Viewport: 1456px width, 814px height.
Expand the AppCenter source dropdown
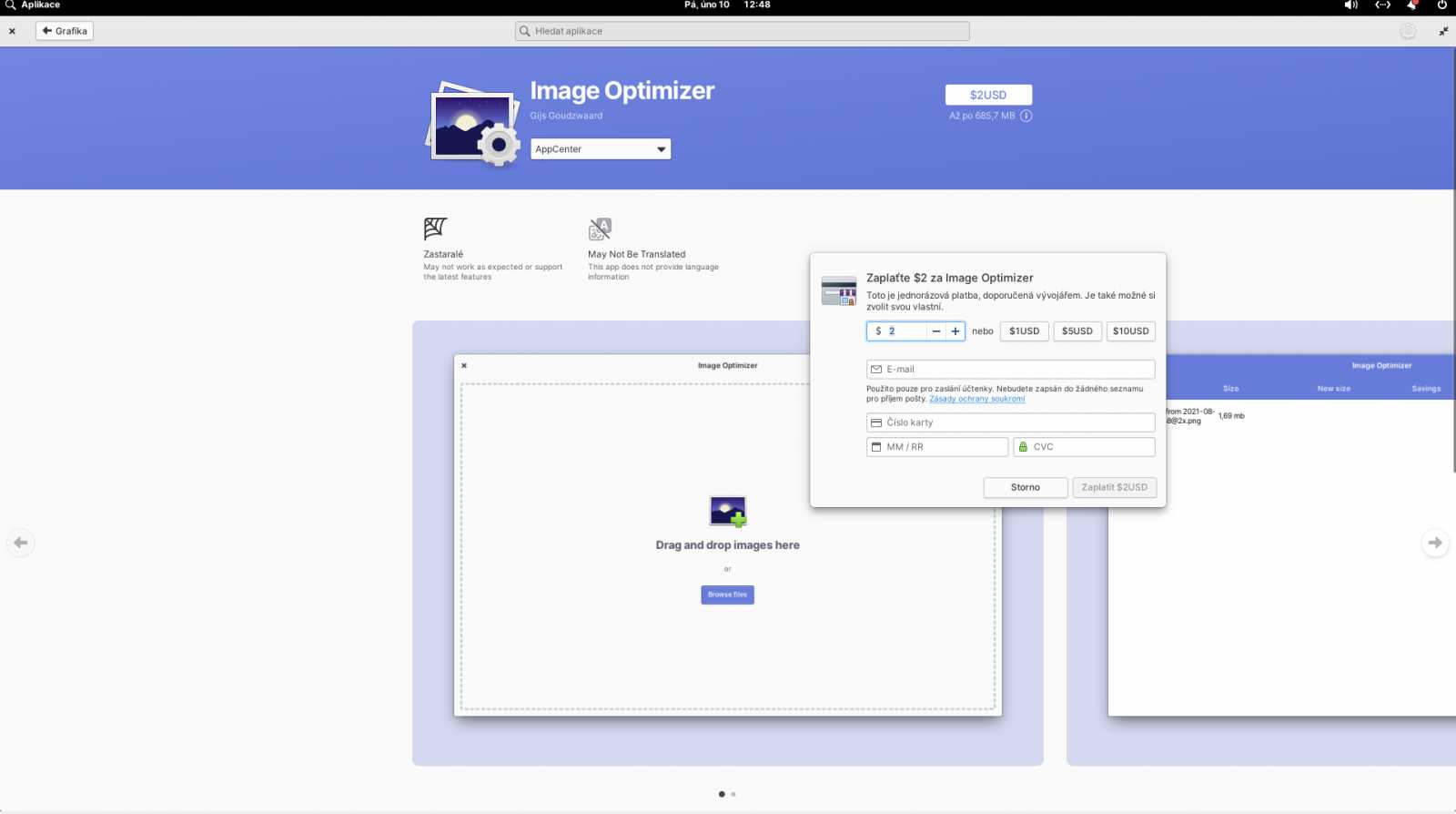(601, 149)
